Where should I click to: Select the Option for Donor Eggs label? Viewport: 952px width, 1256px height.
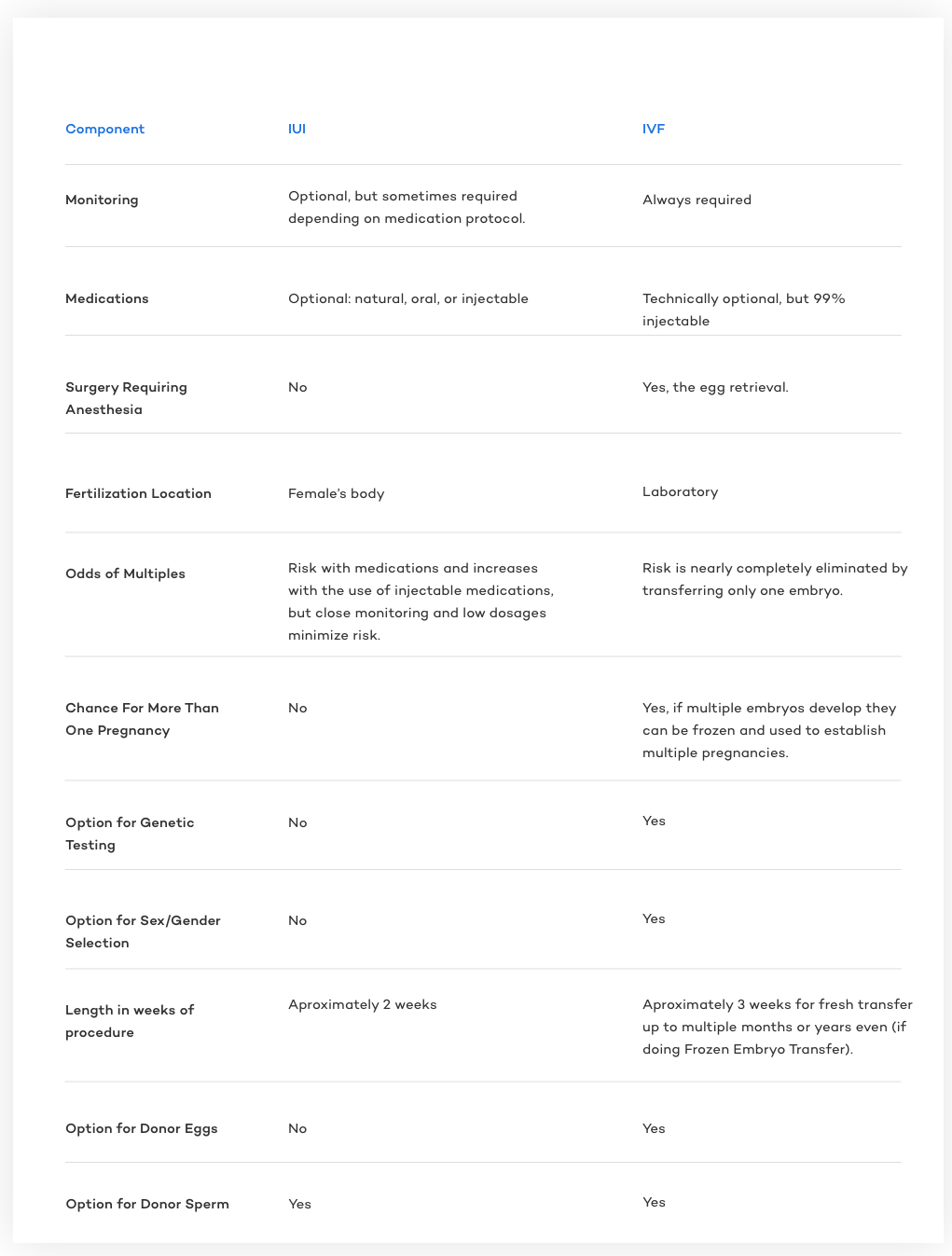(142, 1128)
